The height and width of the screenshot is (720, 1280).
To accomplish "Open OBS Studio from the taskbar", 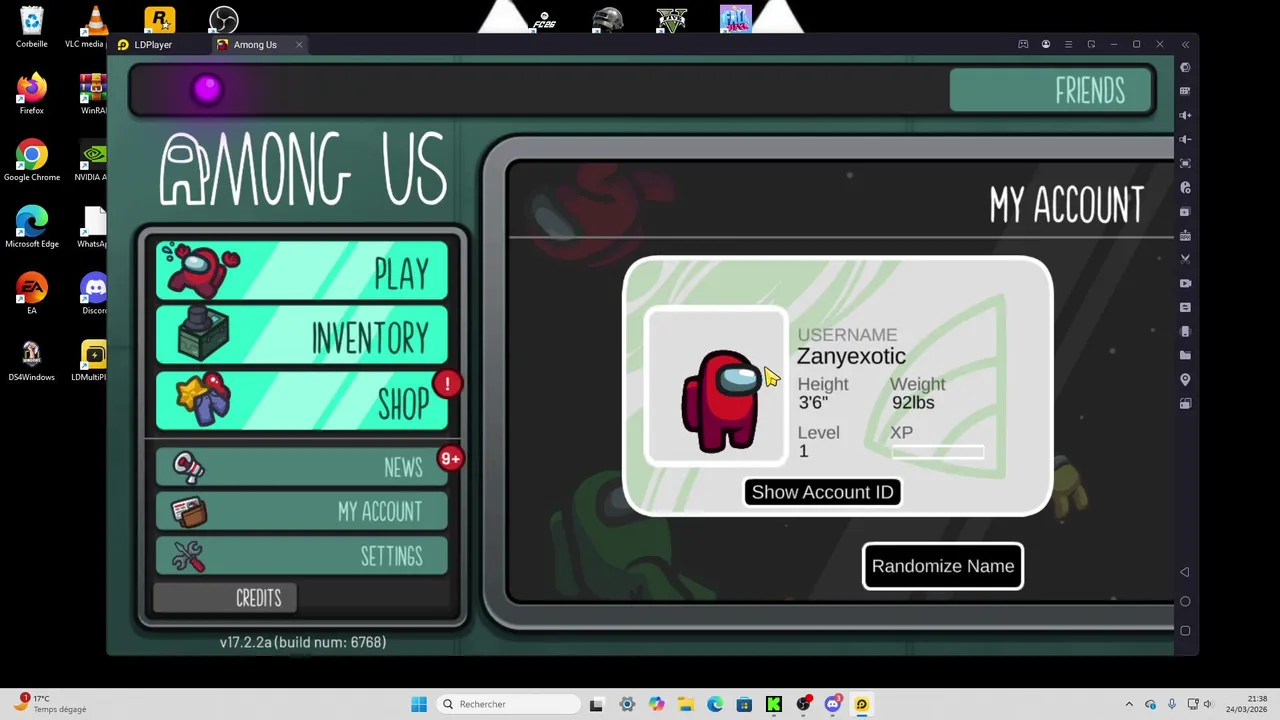I will (803, 704).
